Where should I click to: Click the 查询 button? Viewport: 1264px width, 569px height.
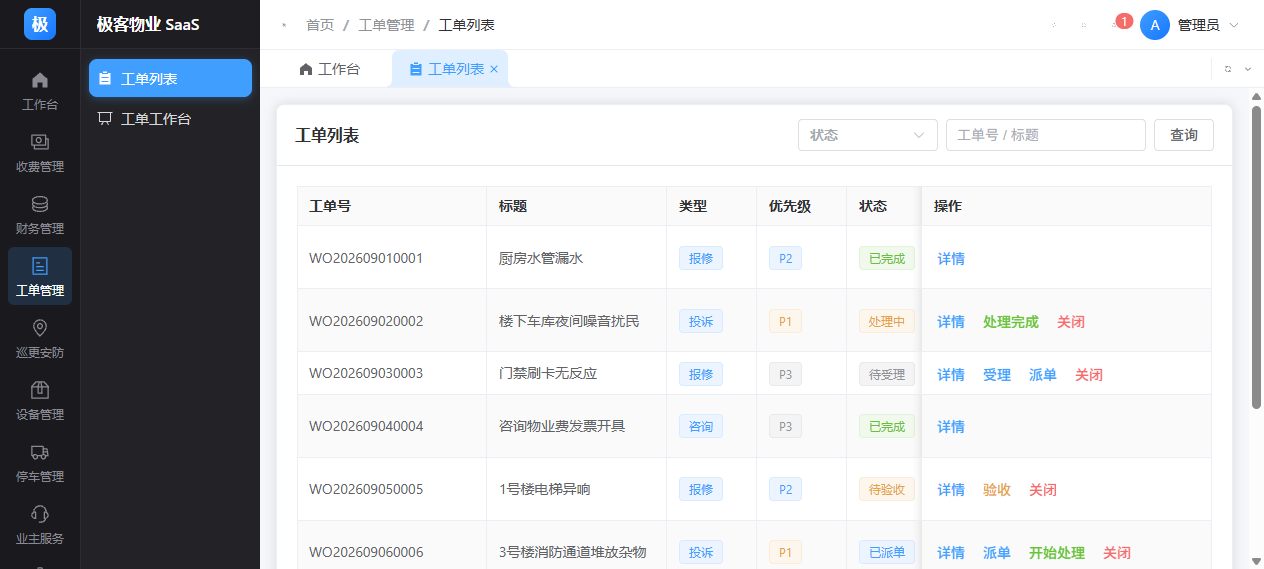point(1184,135)
